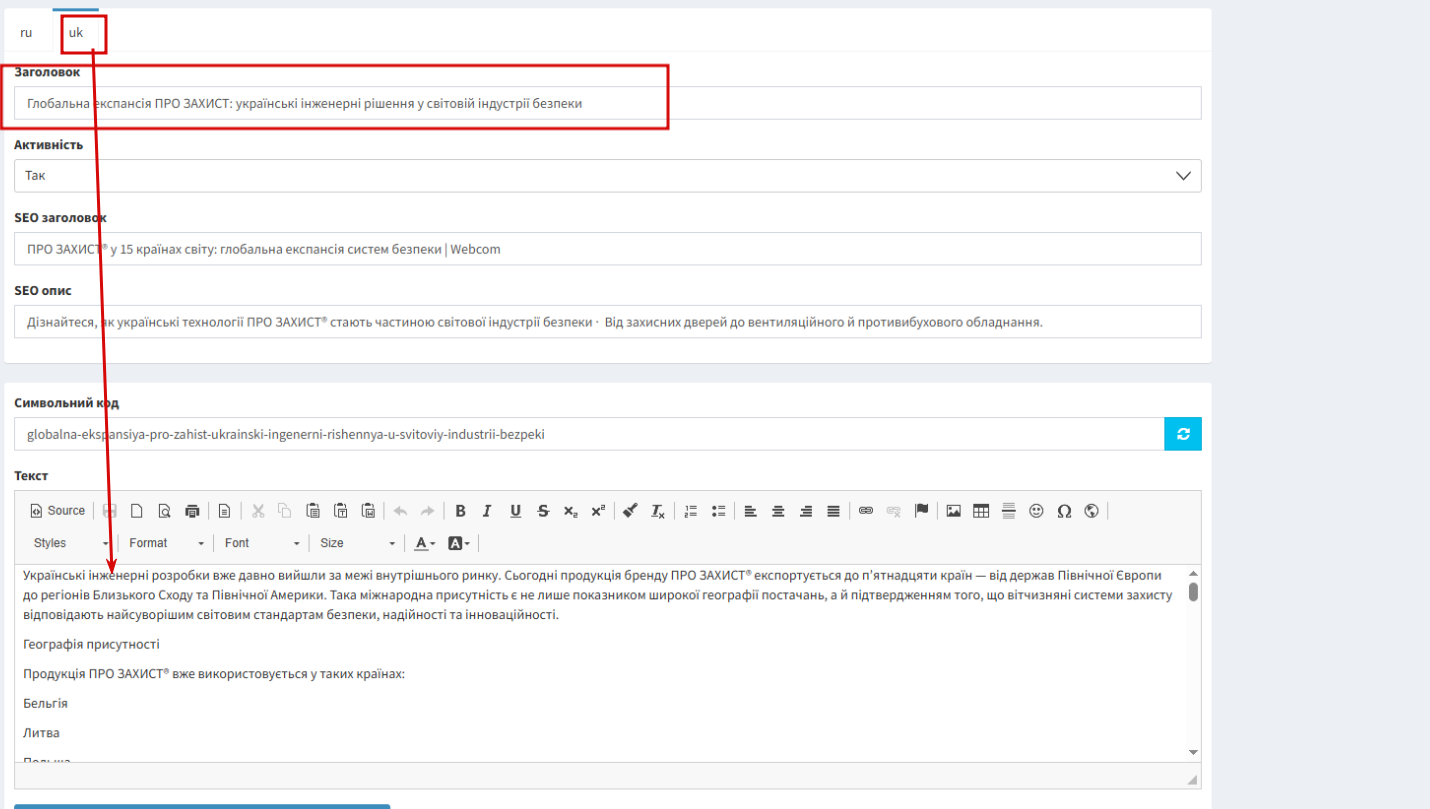Toggle Underline formatting
Screen dimensions: 1430x809
pos(515,511)
